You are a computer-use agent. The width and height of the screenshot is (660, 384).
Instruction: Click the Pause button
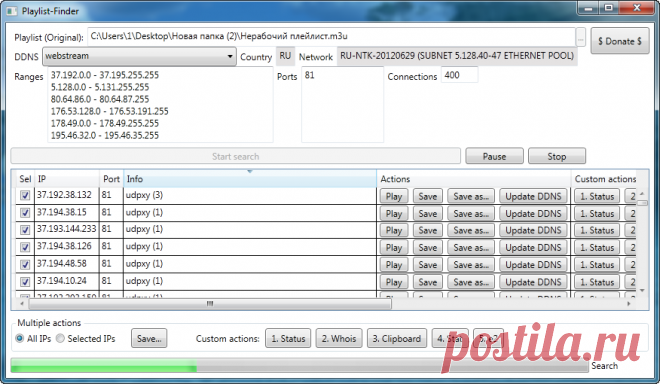pyautogui.click(x=494, y=156)
